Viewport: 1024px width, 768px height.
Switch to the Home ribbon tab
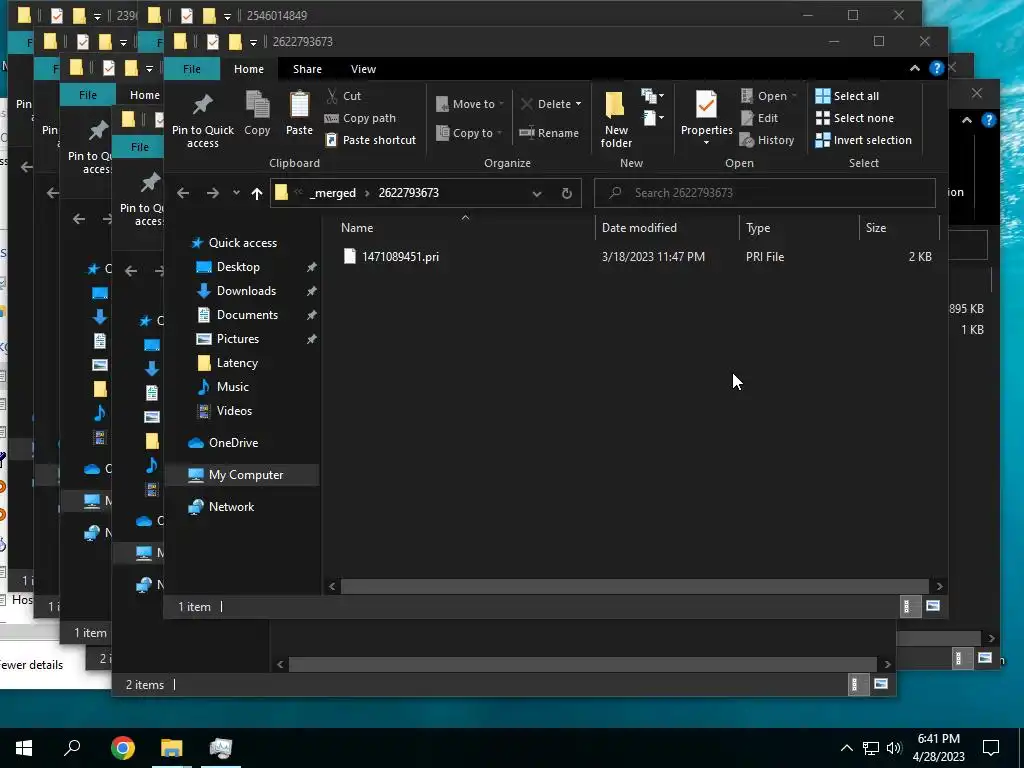point(249,69)
